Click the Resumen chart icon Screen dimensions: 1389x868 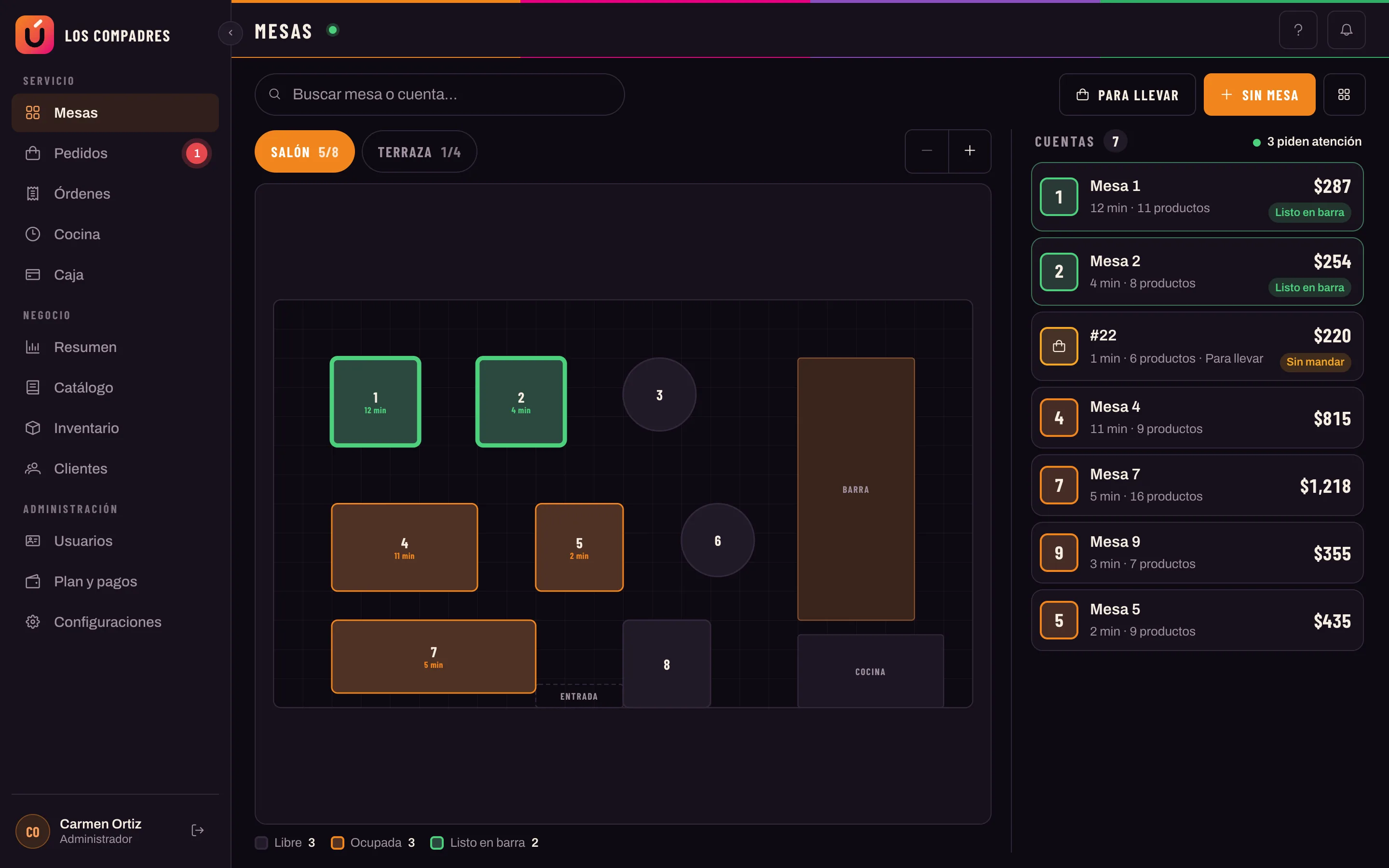(33, 347)
